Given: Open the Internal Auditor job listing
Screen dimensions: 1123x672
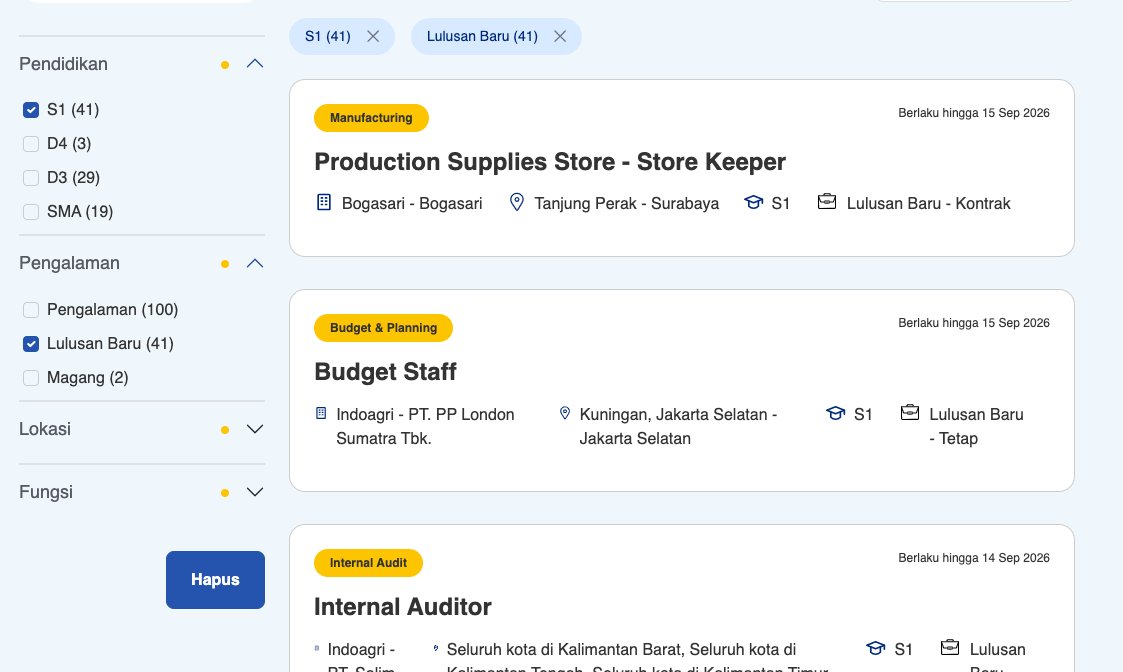Looking at the screenshot, I should (x=403, y=607).
